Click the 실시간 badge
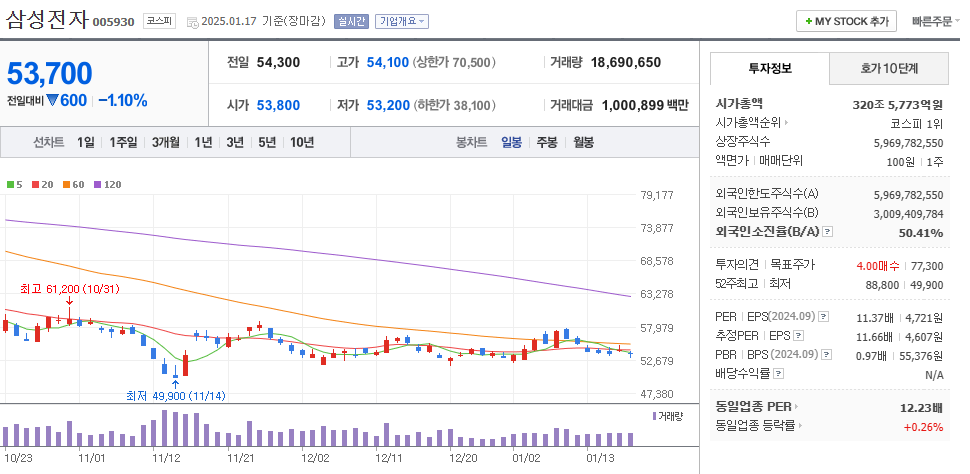Screen dimensions: 970x474 pos(351,21)
